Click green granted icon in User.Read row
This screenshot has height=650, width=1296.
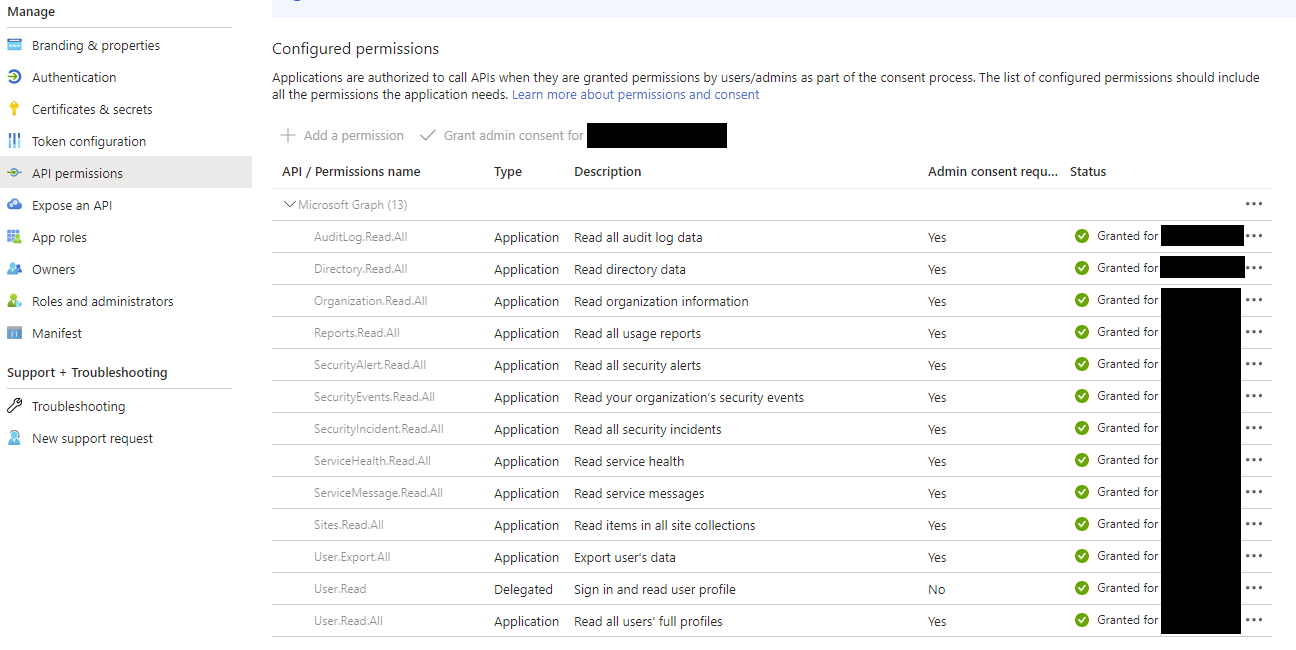(1082, 588)
